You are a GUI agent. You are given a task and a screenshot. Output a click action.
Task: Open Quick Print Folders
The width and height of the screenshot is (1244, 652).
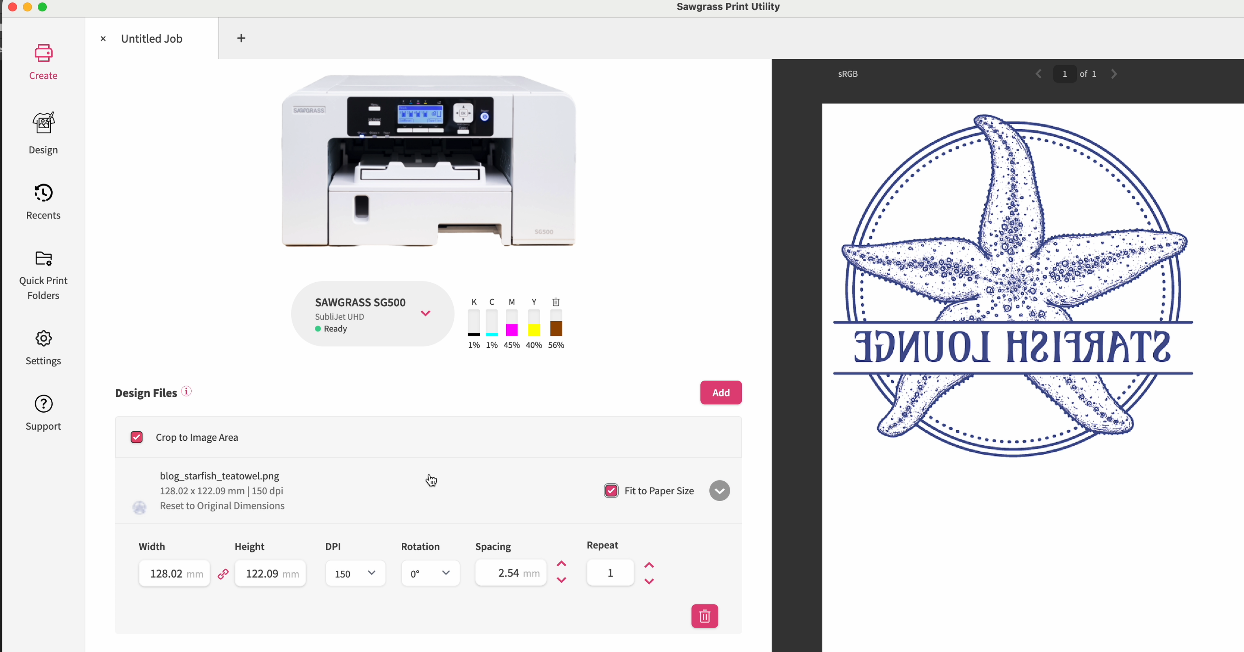(x=43, y=274)
